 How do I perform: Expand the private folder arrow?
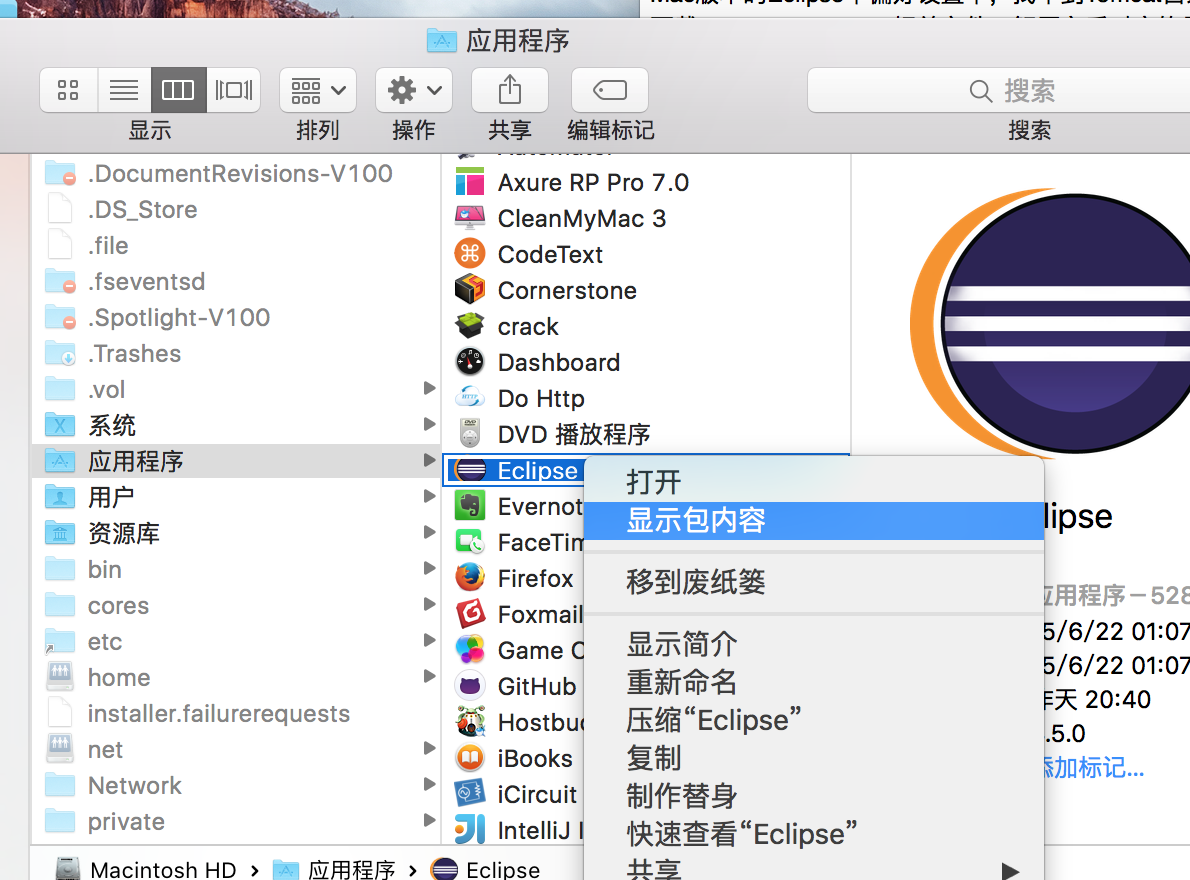tap(429, 821)
